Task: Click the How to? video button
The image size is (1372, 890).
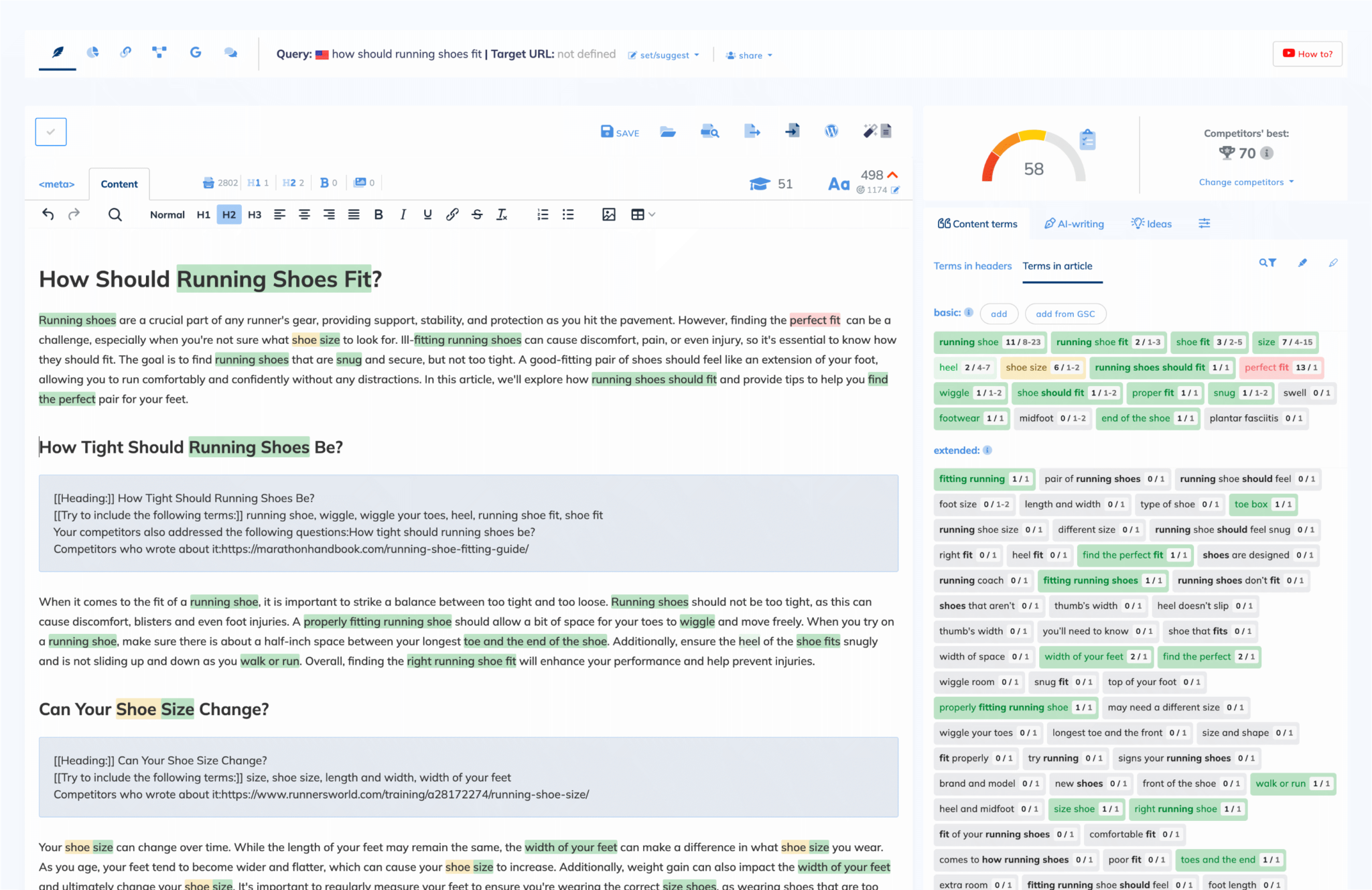Action: pyautogui.click(x=1306, y=54)
